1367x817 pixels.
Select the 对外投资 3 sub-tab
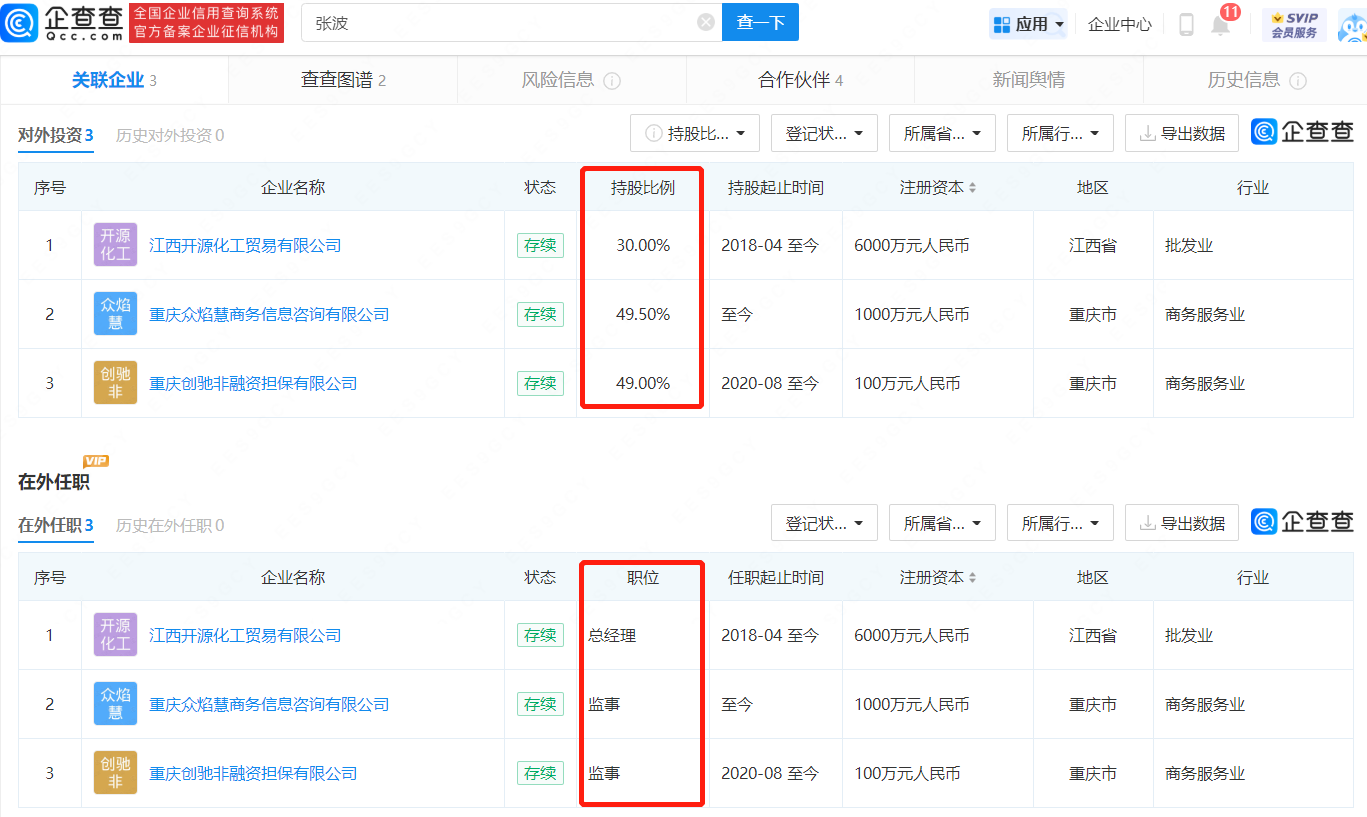56,135
